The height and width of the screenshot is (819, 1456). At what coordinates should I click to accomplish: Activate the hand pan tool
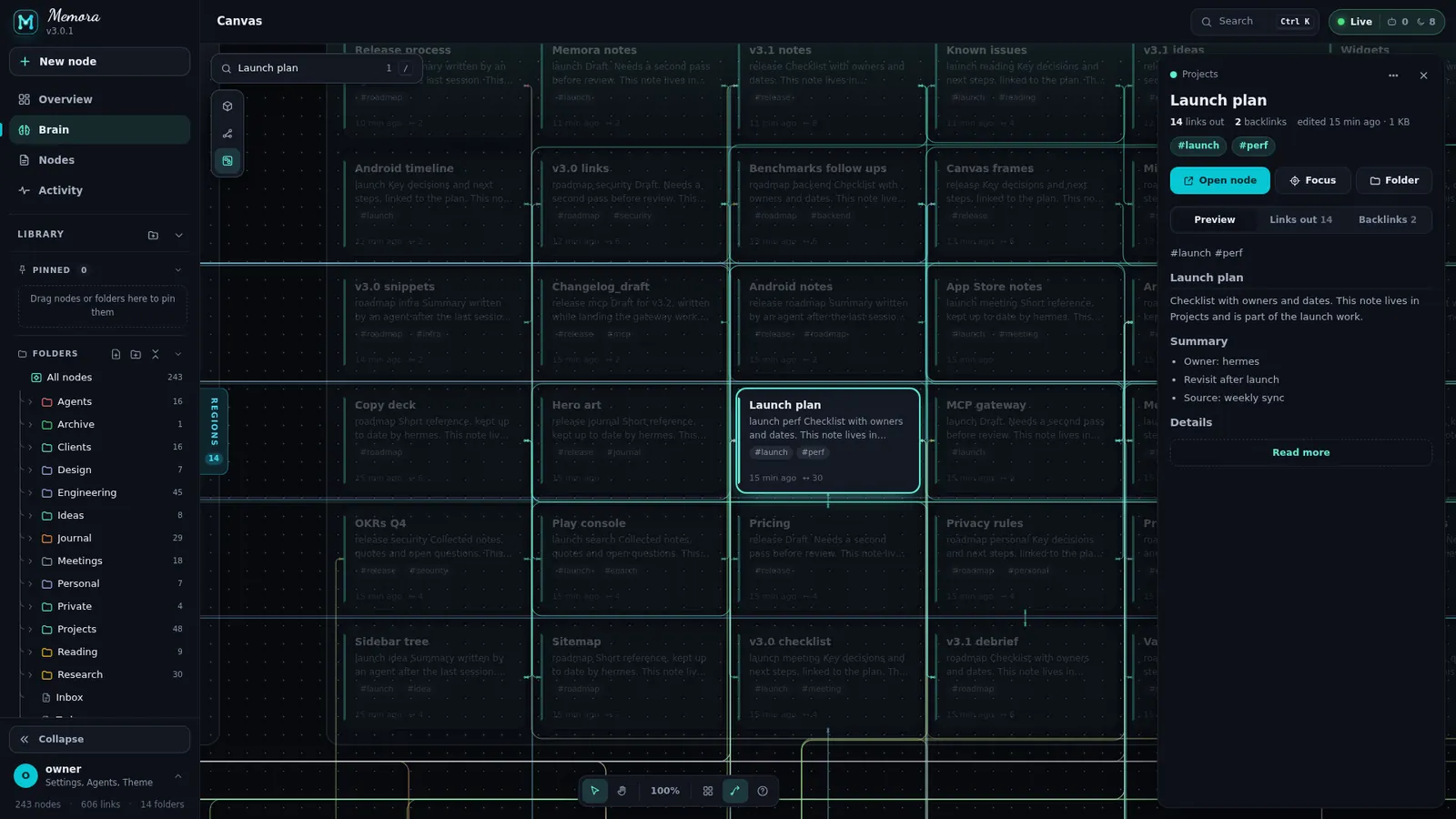[622, 791]
